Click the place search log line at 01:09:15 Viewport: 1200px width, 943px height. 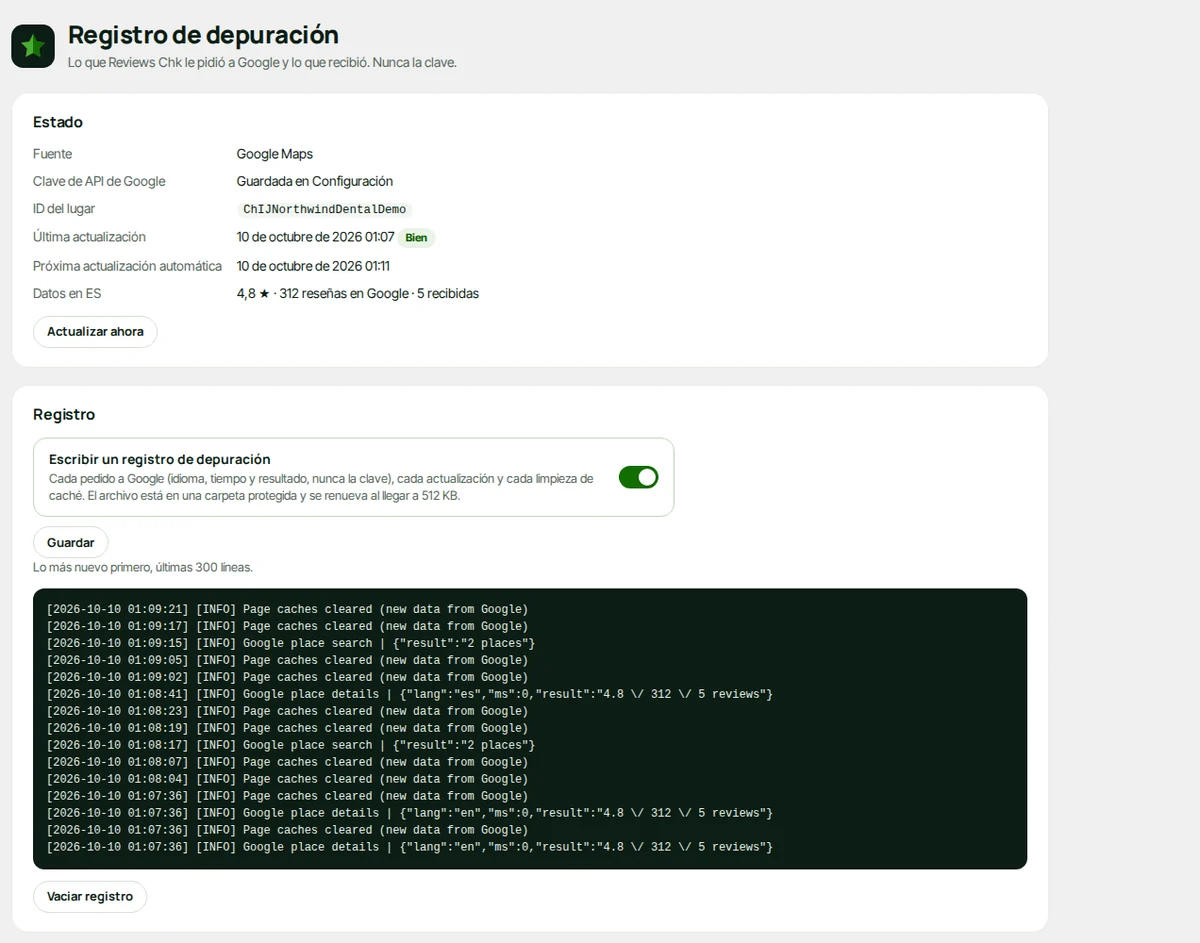(291, 643)
